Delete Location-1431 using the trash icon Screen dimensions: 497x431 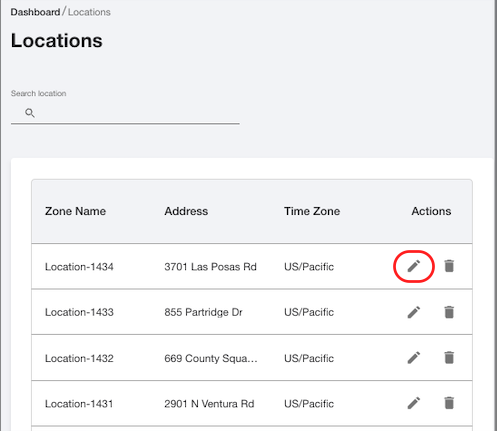point(449,403)
